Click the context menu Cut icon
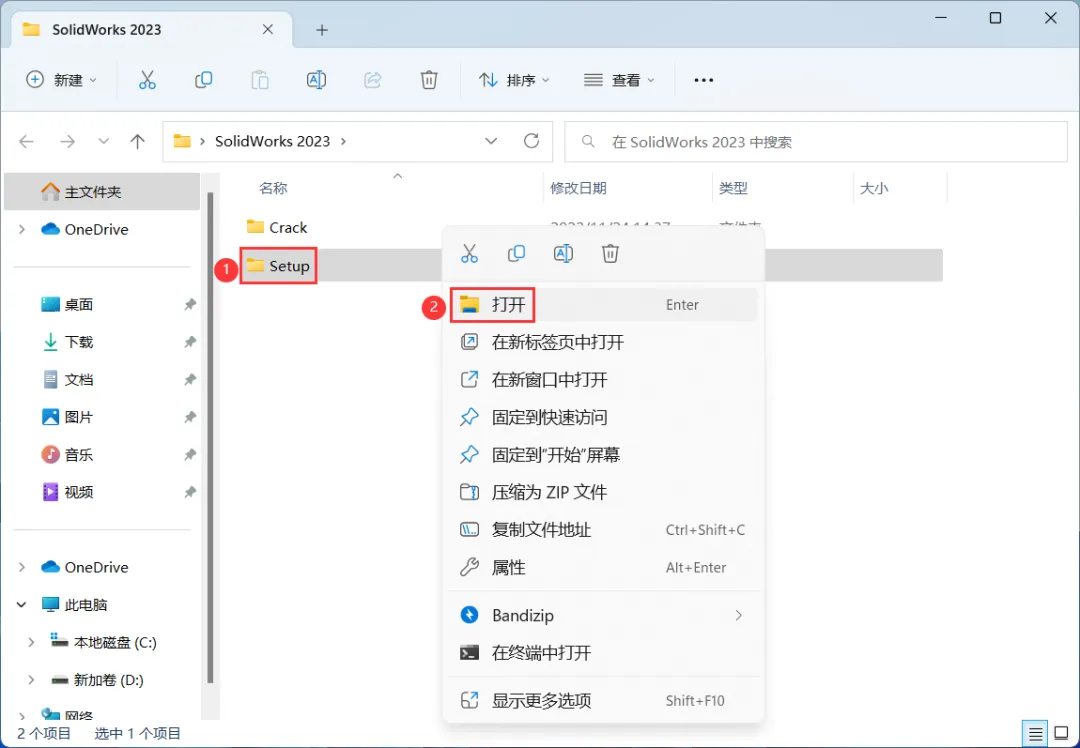Viewport: 1080px width, 748px height. [x=469, y=253]
